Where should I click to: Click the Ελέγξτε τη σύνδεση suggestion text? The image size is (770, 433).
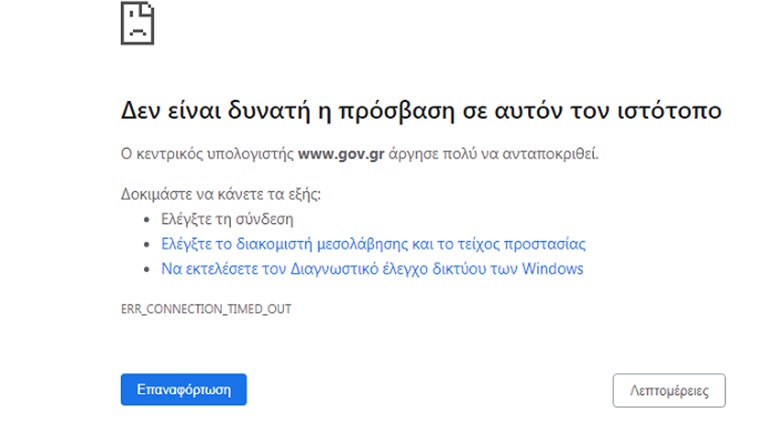[227, 219]
